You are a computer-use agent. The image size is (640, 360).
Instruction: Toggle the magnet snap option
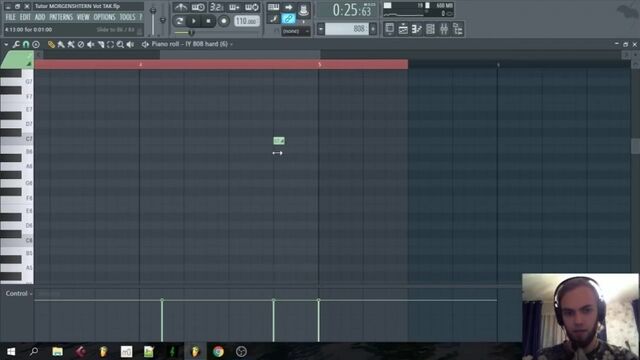pos(26,44)
